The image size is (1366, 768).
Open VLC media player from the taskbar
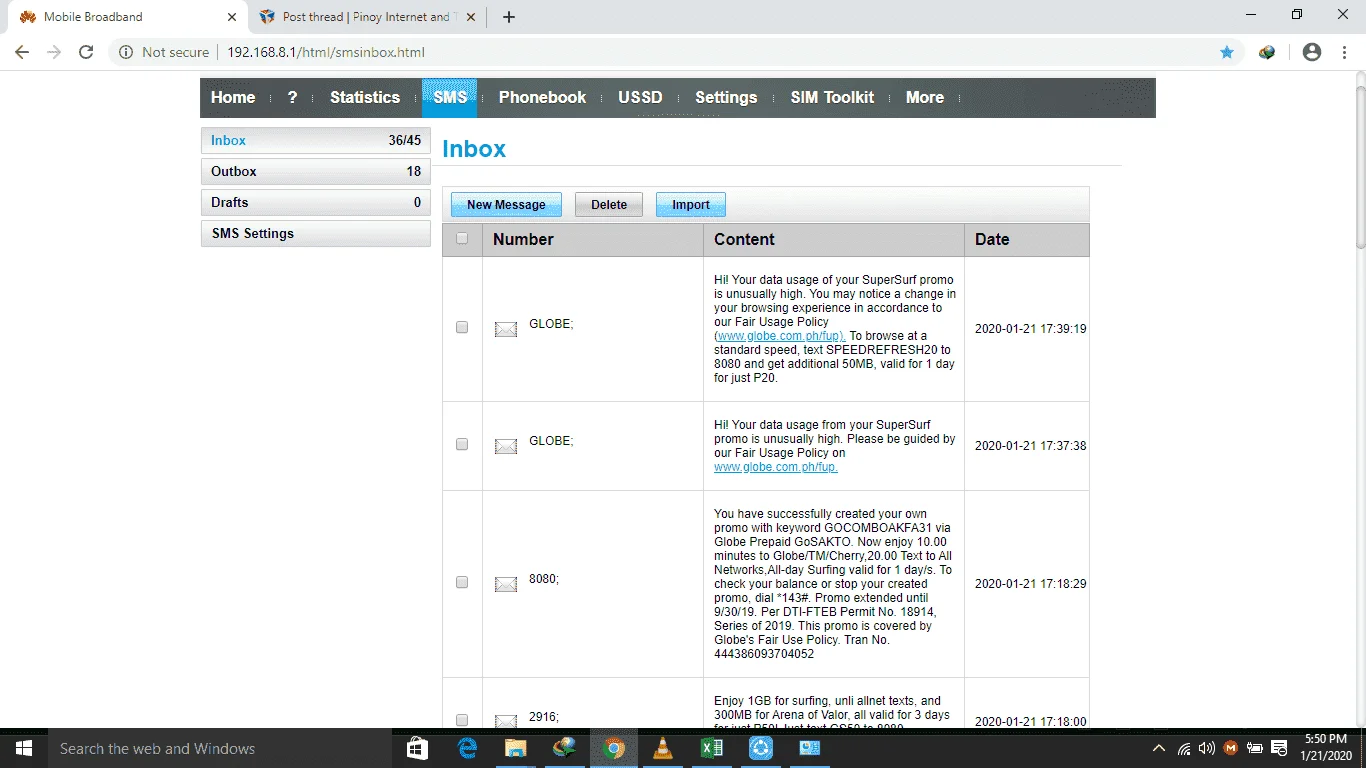[663, 748]
